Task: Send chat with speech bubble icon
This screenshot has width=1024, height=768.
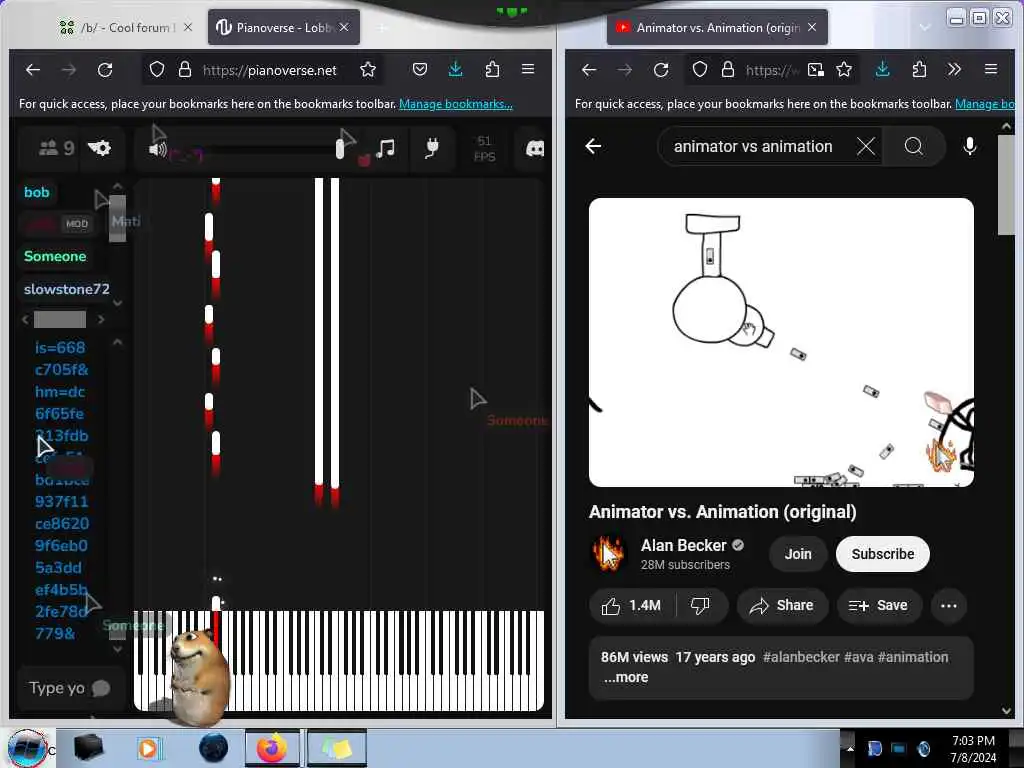Action: [x=101, y=688]
